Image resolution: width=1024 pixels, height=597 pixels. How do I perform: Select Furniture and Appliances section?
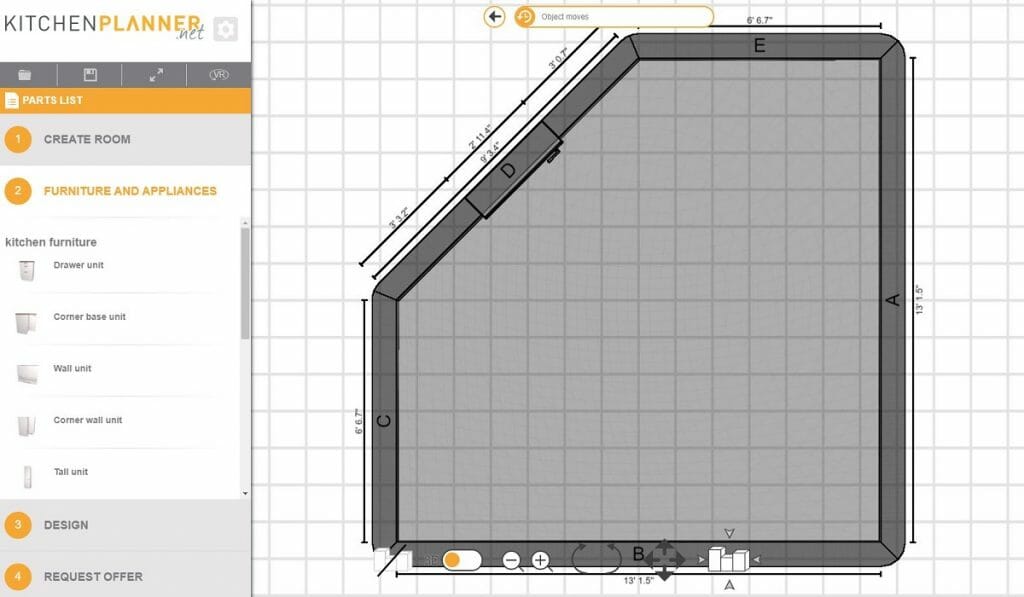click(x=130, y=191)
